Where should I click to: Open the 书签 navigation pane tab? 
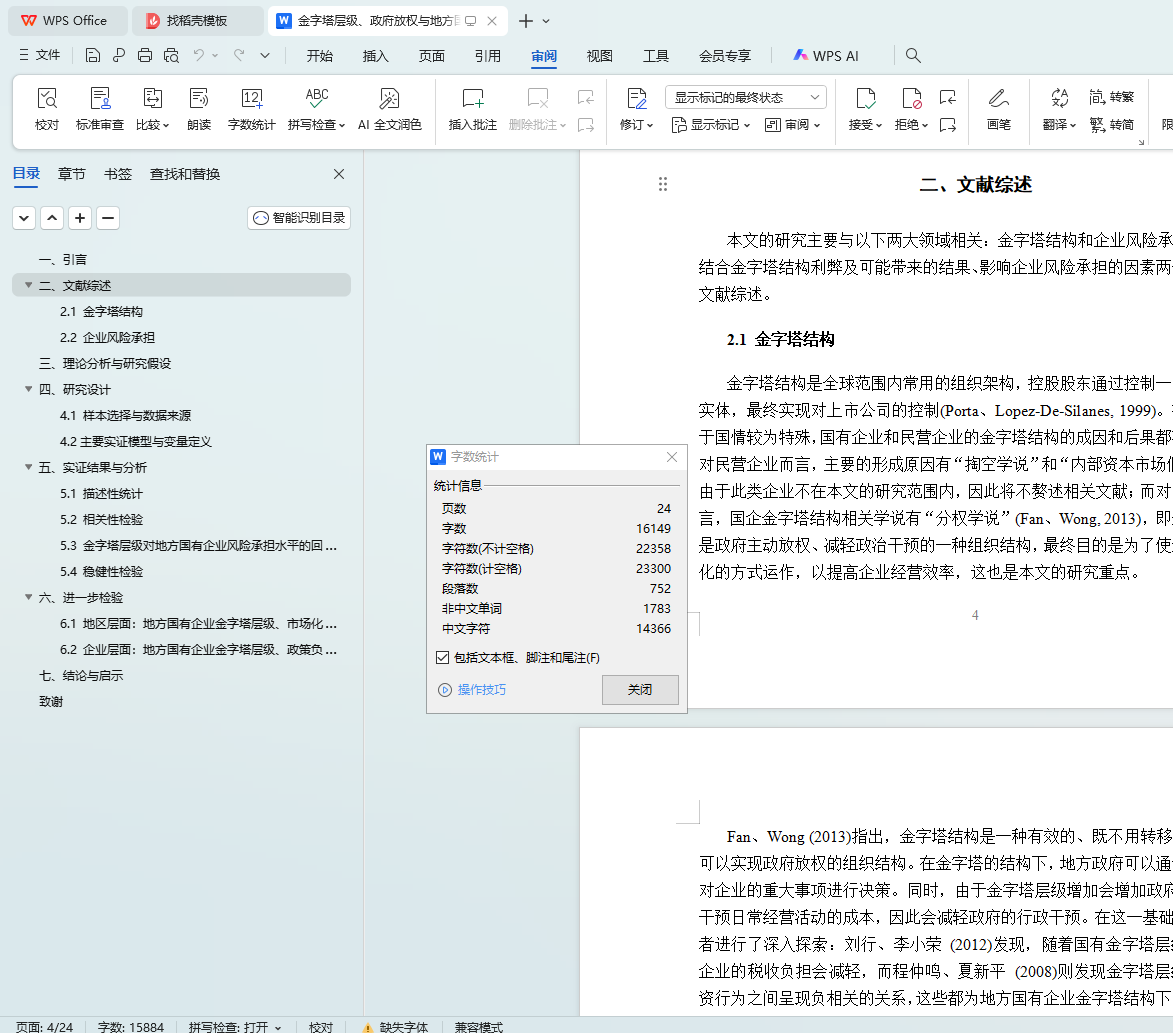click(x=118, y=174)
